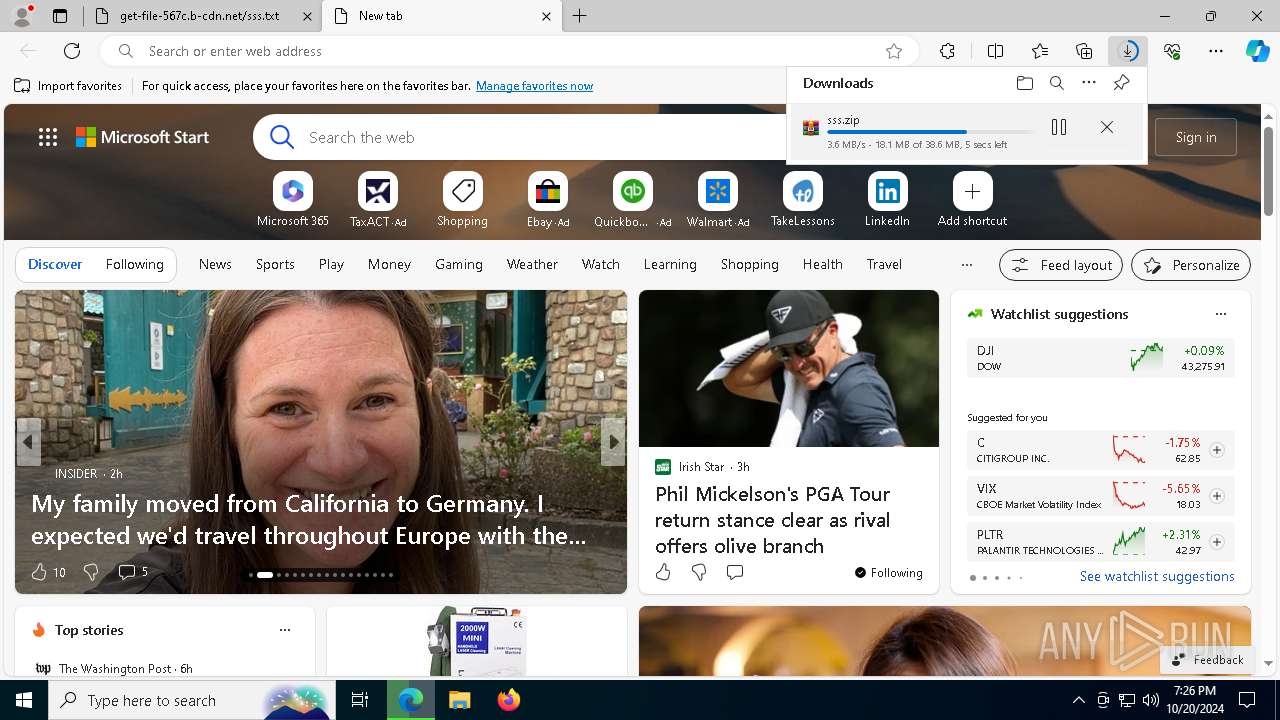This screenshot has width=1280, height=720.
Task: Open a new tab with plus button
Action: (580, 16)
